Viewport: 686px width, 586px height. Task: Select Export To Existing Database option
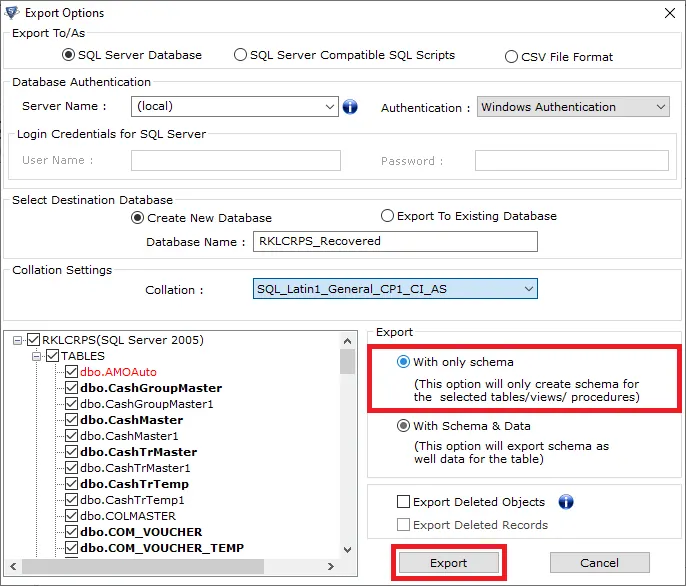point(388,216)
